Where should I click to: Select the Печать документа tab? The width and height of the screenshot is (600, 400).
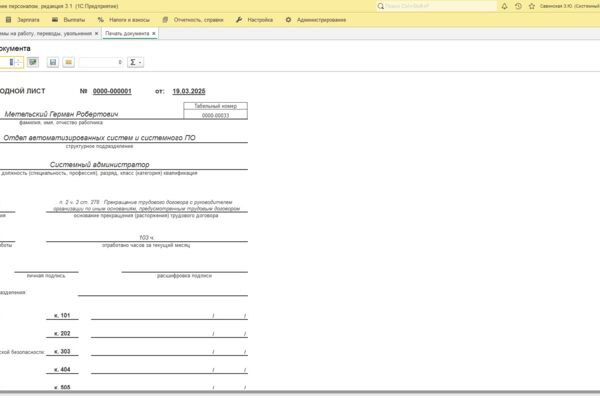127,34
